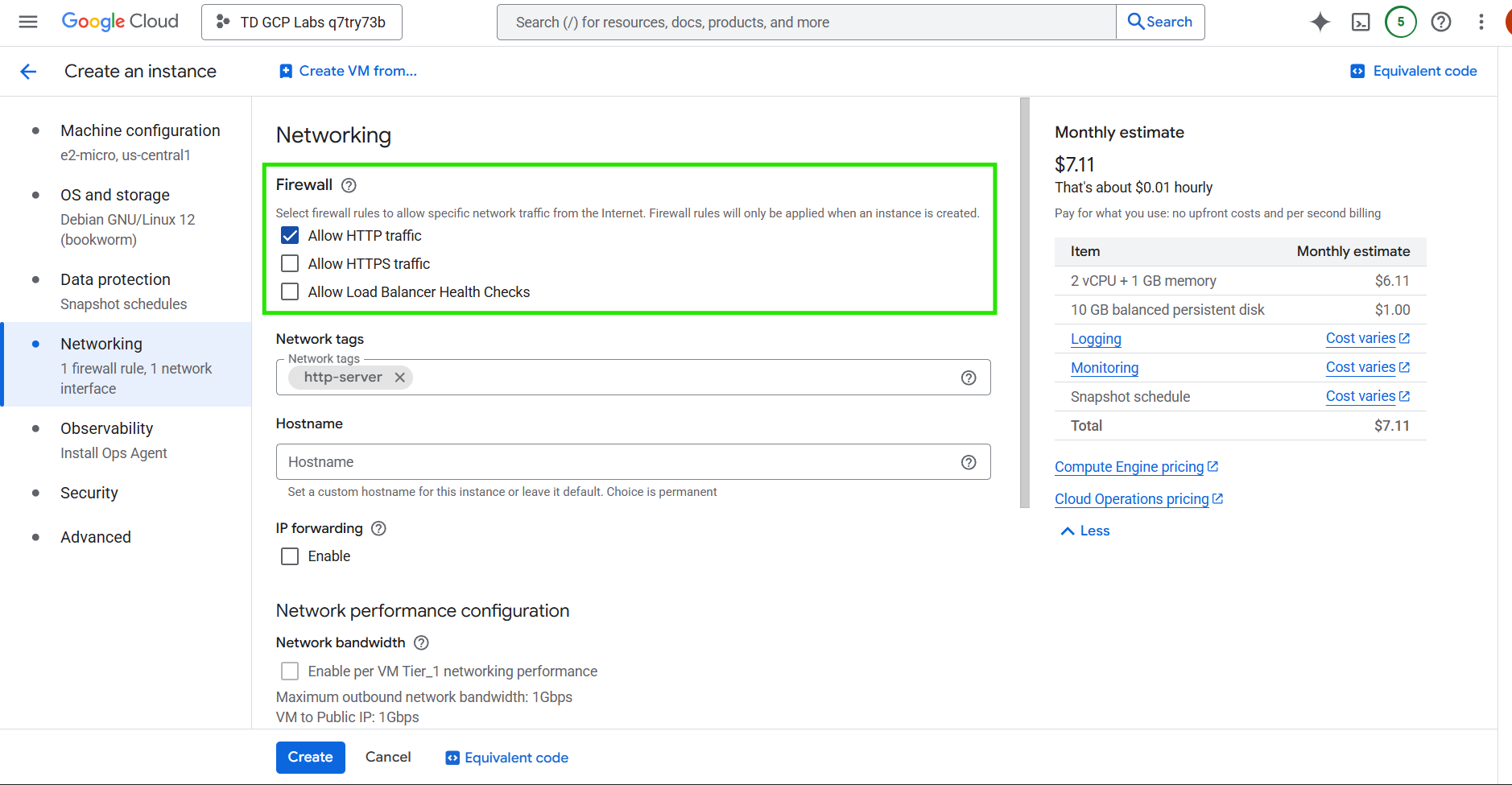View notifications badge showing 5

[1401, 22]
